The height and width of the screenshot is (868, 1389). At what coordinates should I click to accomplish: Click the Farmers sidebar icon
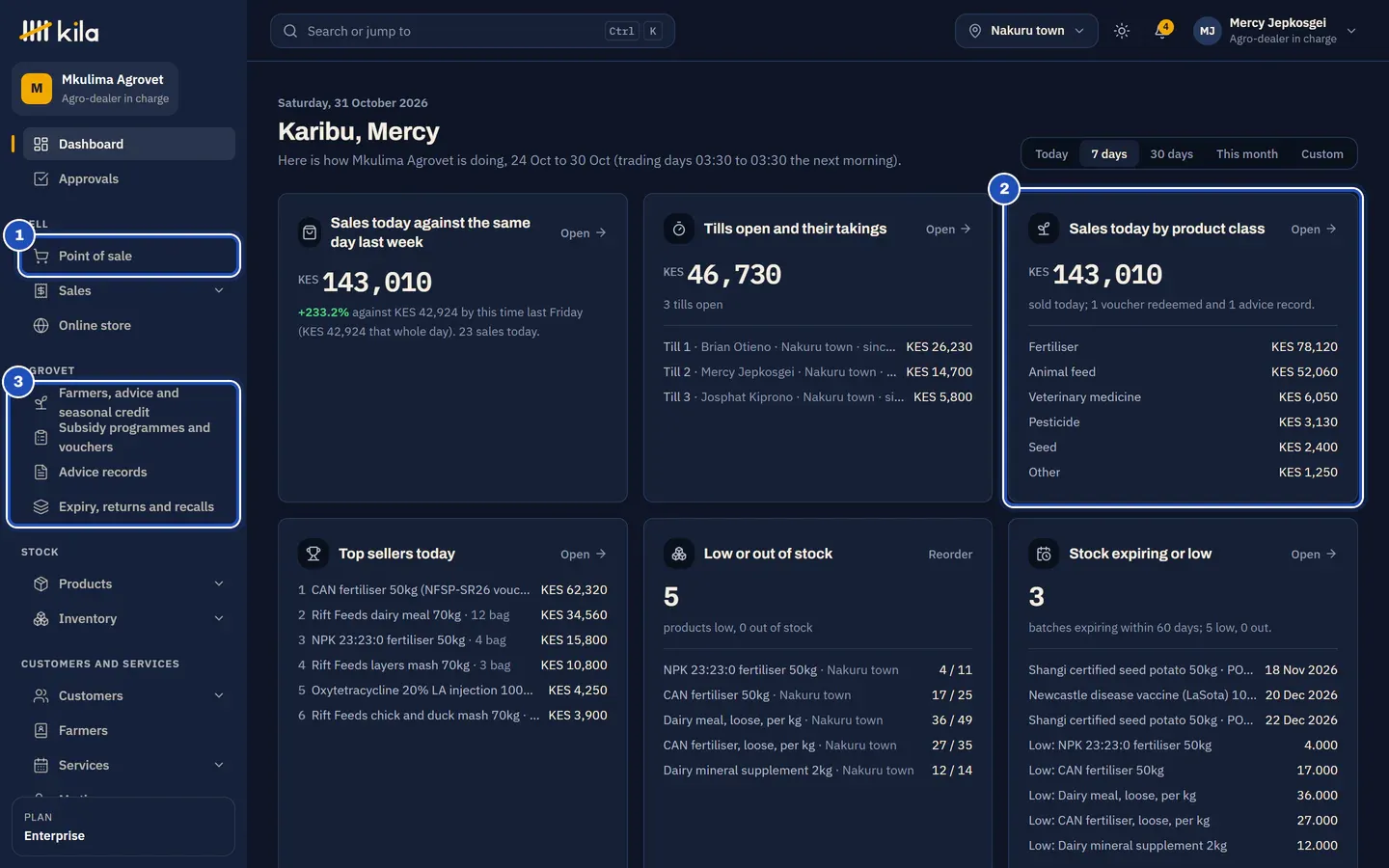(41, 730)
